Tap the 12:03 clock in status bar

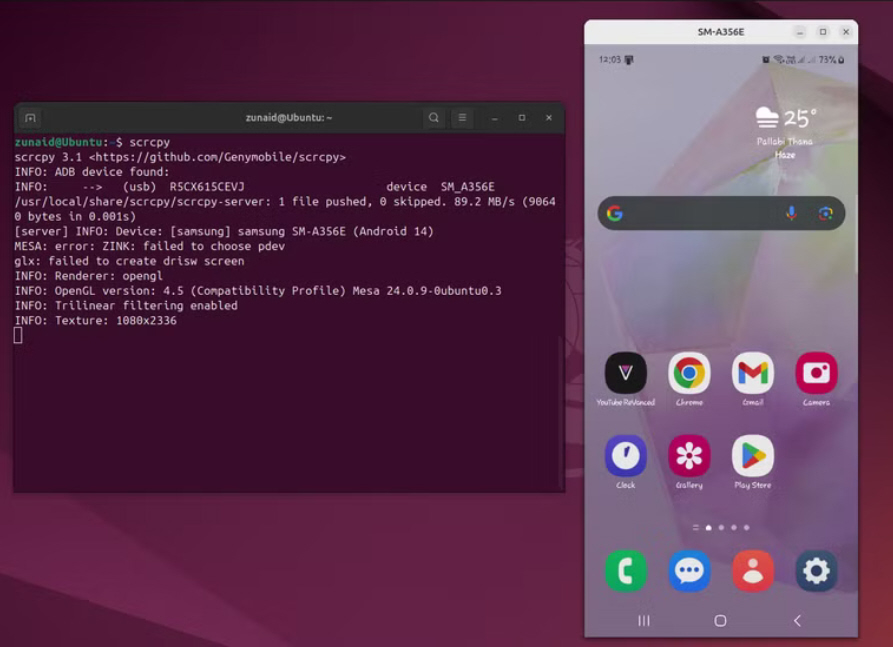(610, 60)
